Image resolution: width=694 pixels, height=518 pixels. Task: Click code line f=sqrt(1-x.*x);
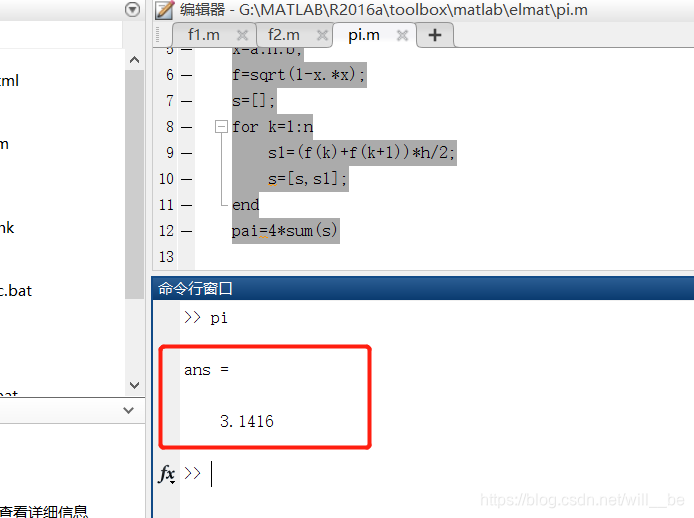299,75
